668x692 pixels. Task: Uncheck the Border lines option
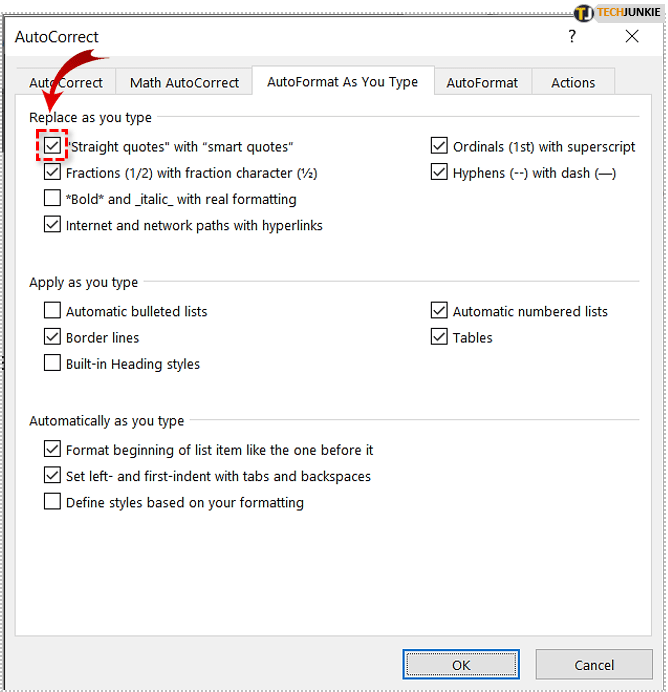pos(53,338)
